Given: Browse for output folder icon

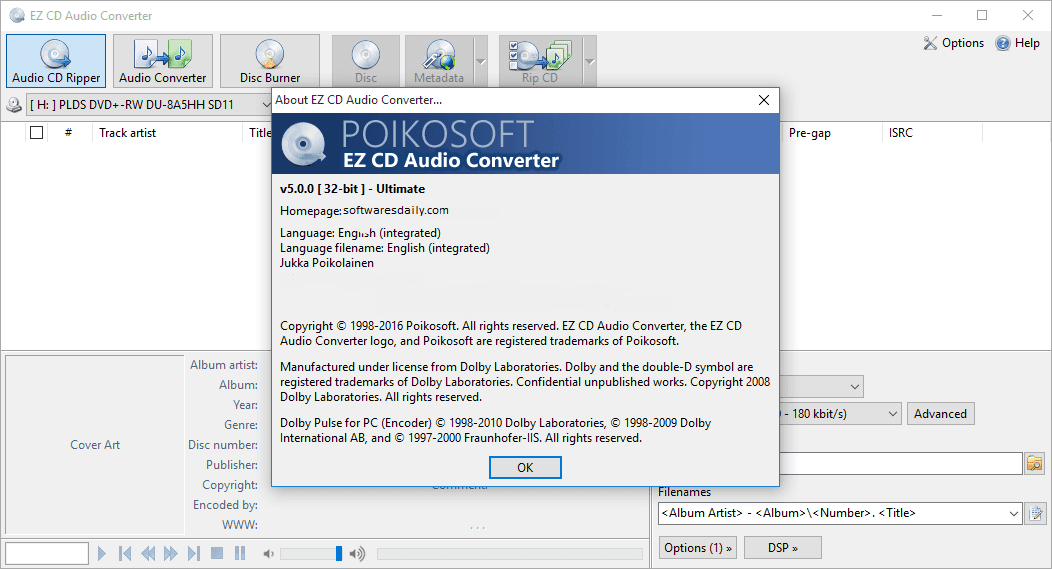Looking at the screenshot, I should coord(1035,464).
